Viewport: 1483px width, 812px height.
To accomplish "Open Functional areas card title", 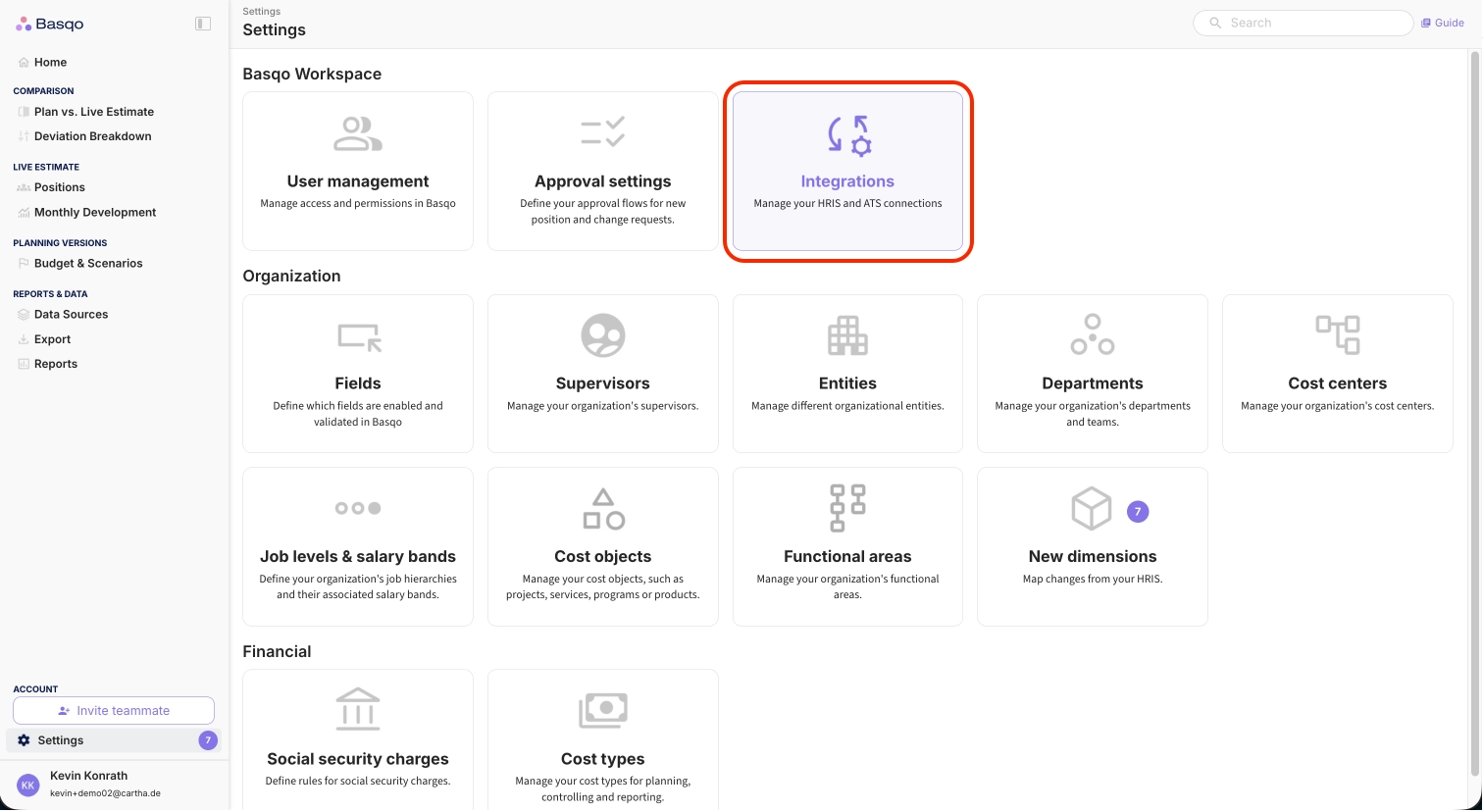I will [847, 556].
